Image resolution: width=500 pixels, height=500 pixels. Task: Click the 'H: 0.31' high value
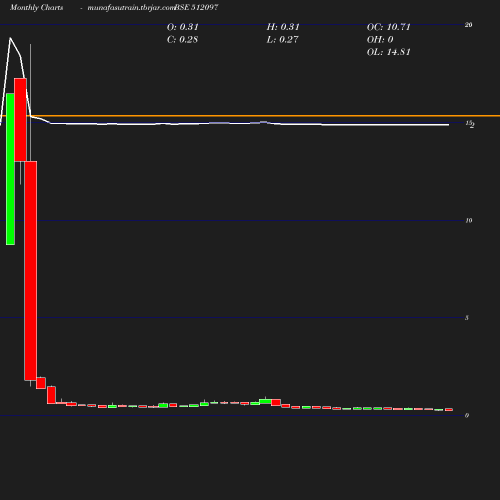pos(283,27)
